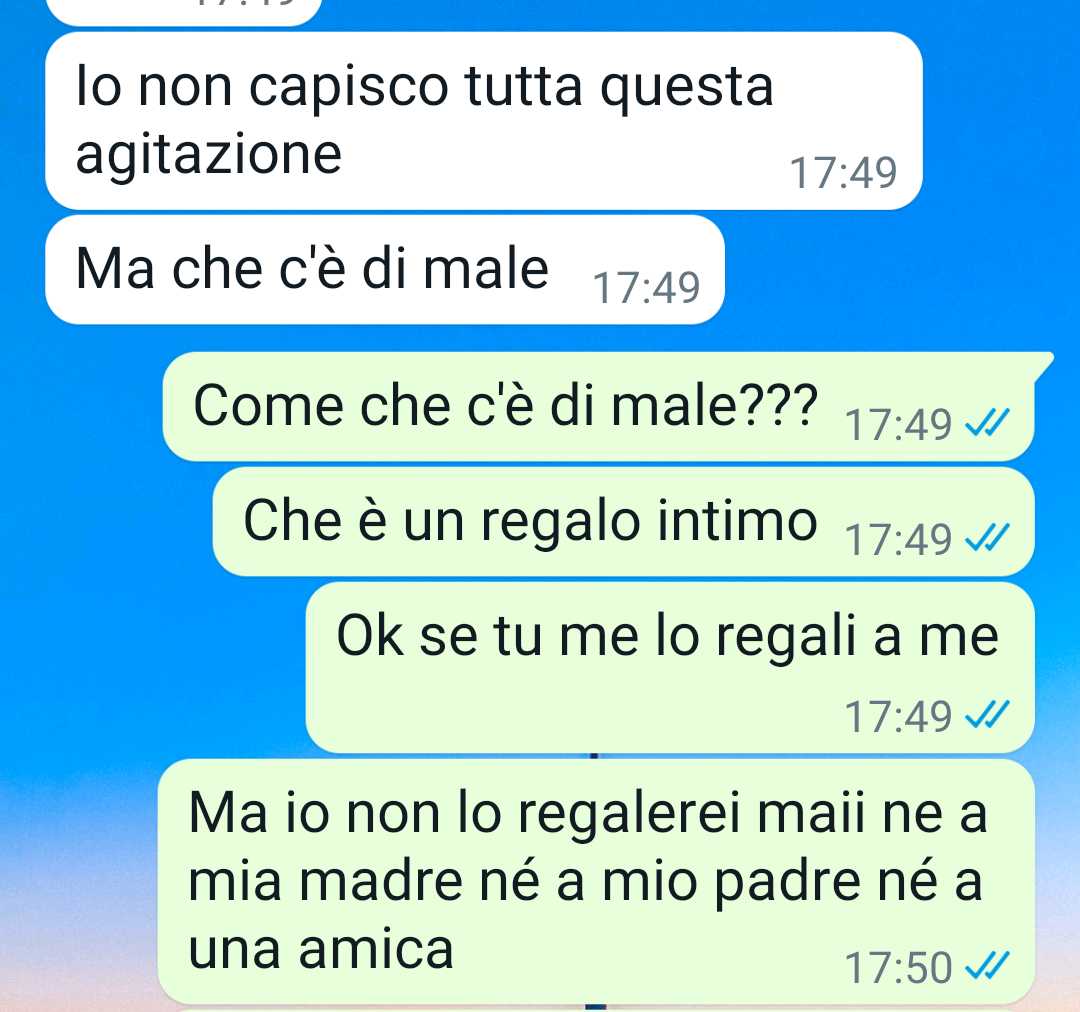Tap sent bubble 'Che è un regalo intimo'

(623, 522)
